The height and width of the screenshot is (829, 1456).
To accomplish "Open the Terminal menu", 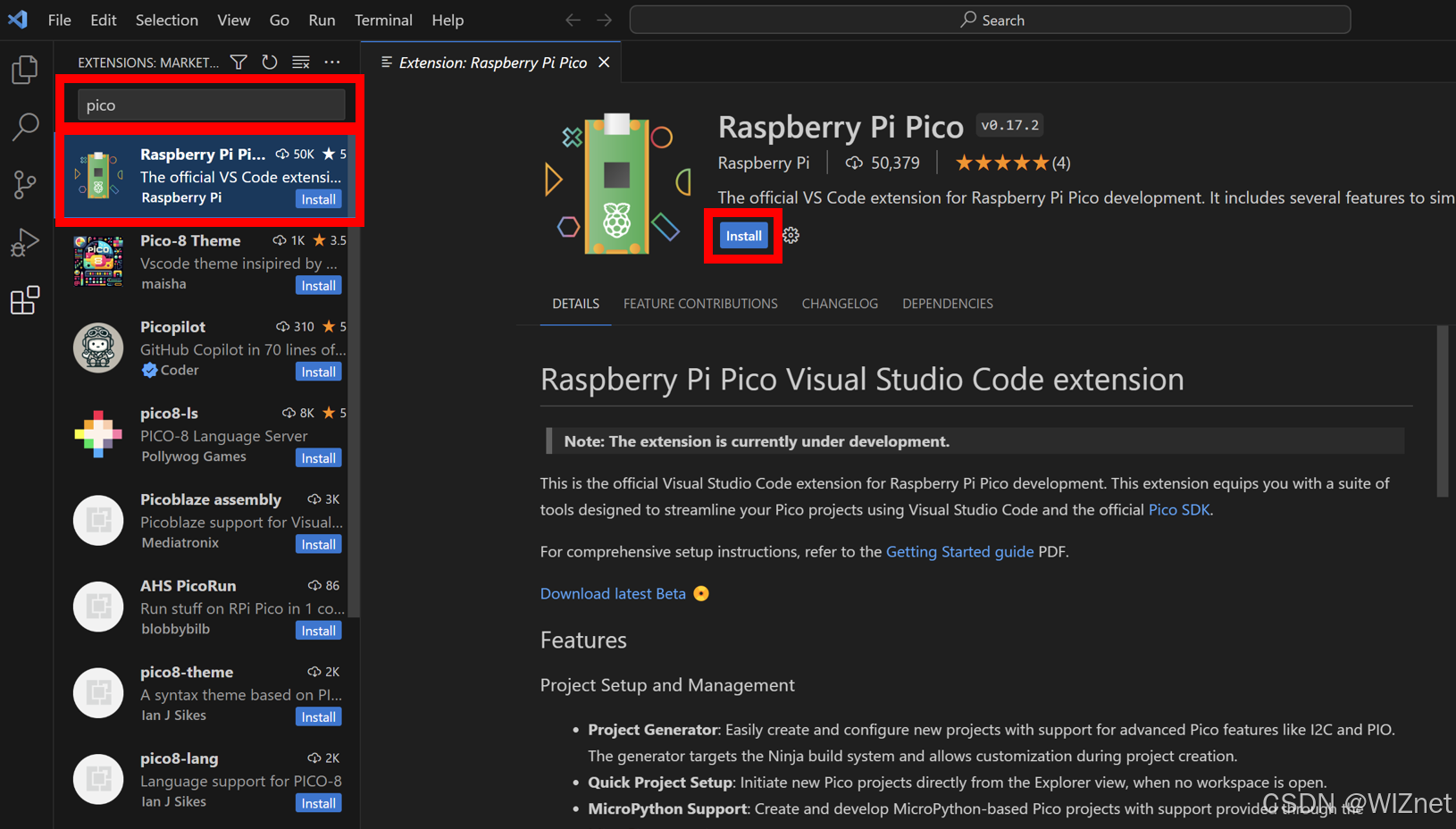I will pos(383,20).
